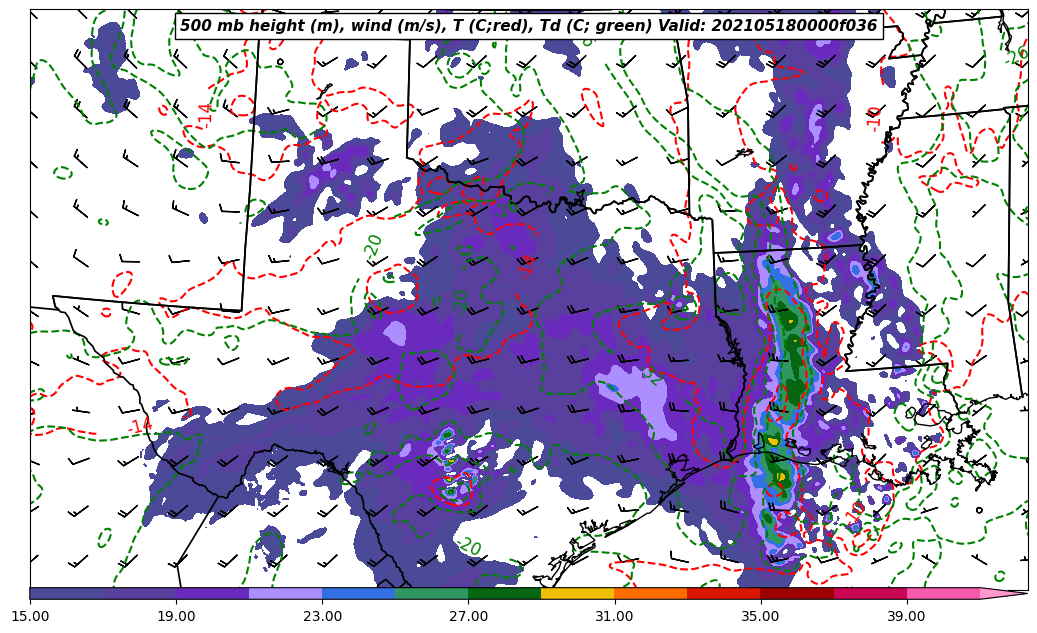This screenshot has height=633, width=1037.
Task: Click the red -10 label beside the Mississippi River
Action: point(874,118)
